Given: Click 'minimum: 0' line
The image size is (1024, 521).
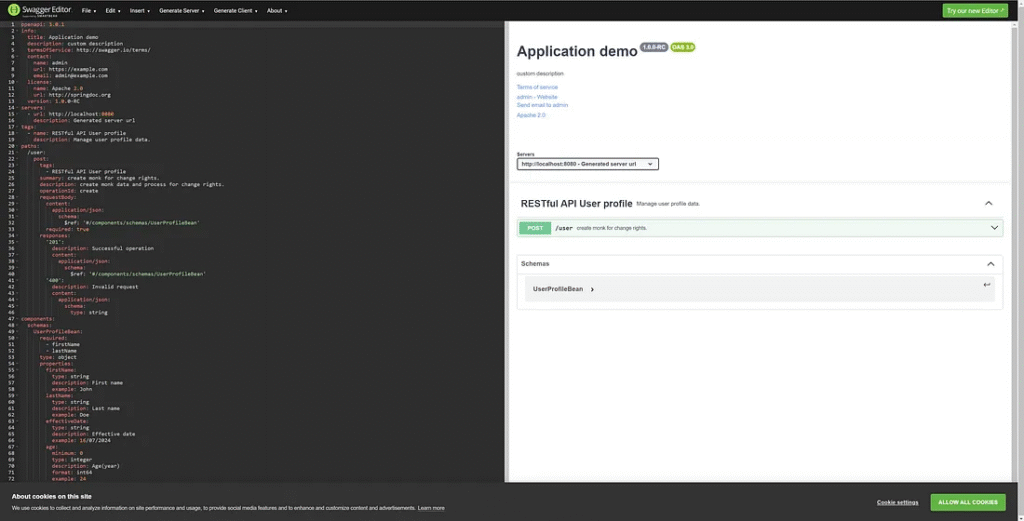Looking at the screenshot, I should 67,453.
